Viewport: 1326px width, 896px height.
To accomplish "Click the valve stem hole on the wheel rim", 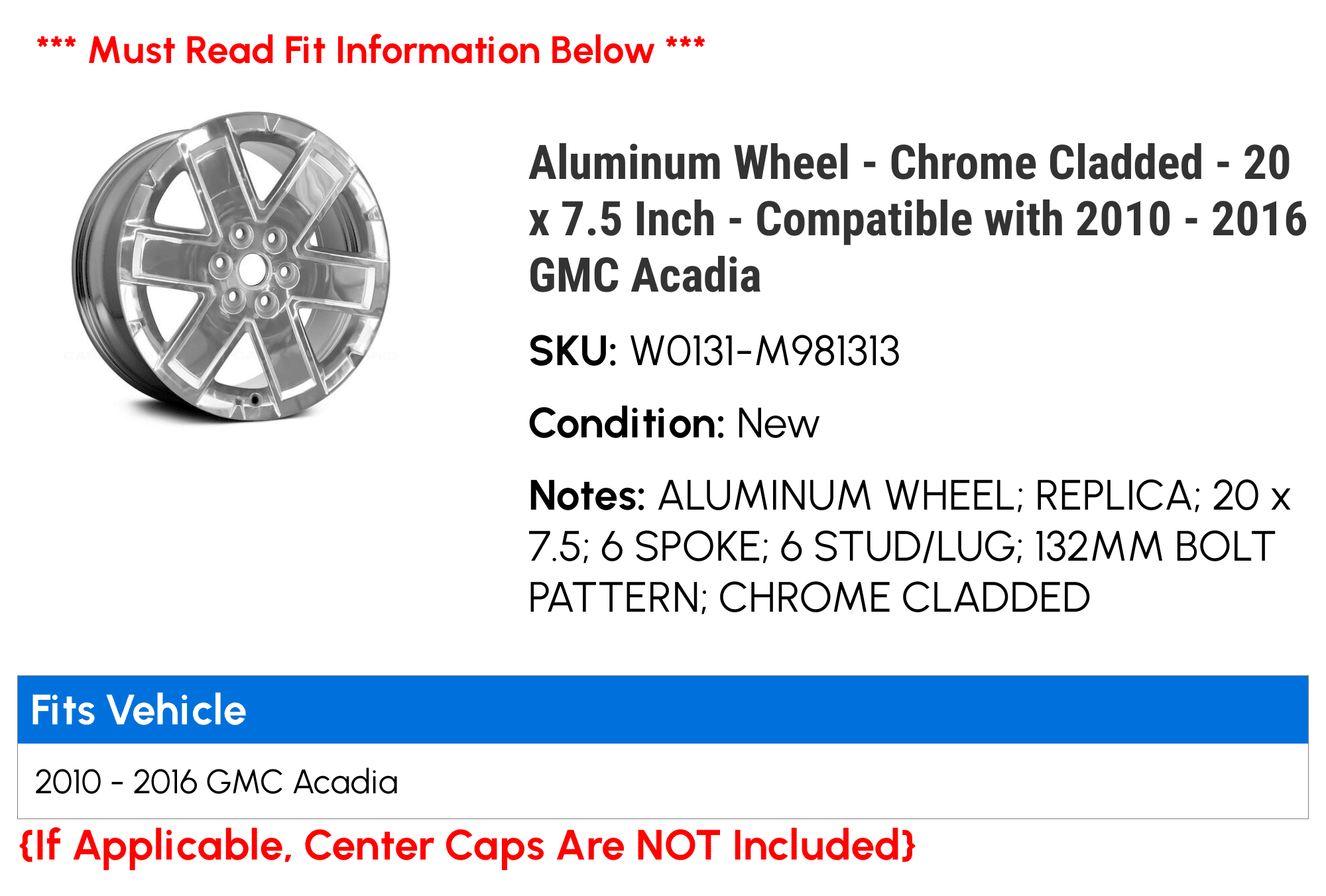I will click(x=255, y=400).
